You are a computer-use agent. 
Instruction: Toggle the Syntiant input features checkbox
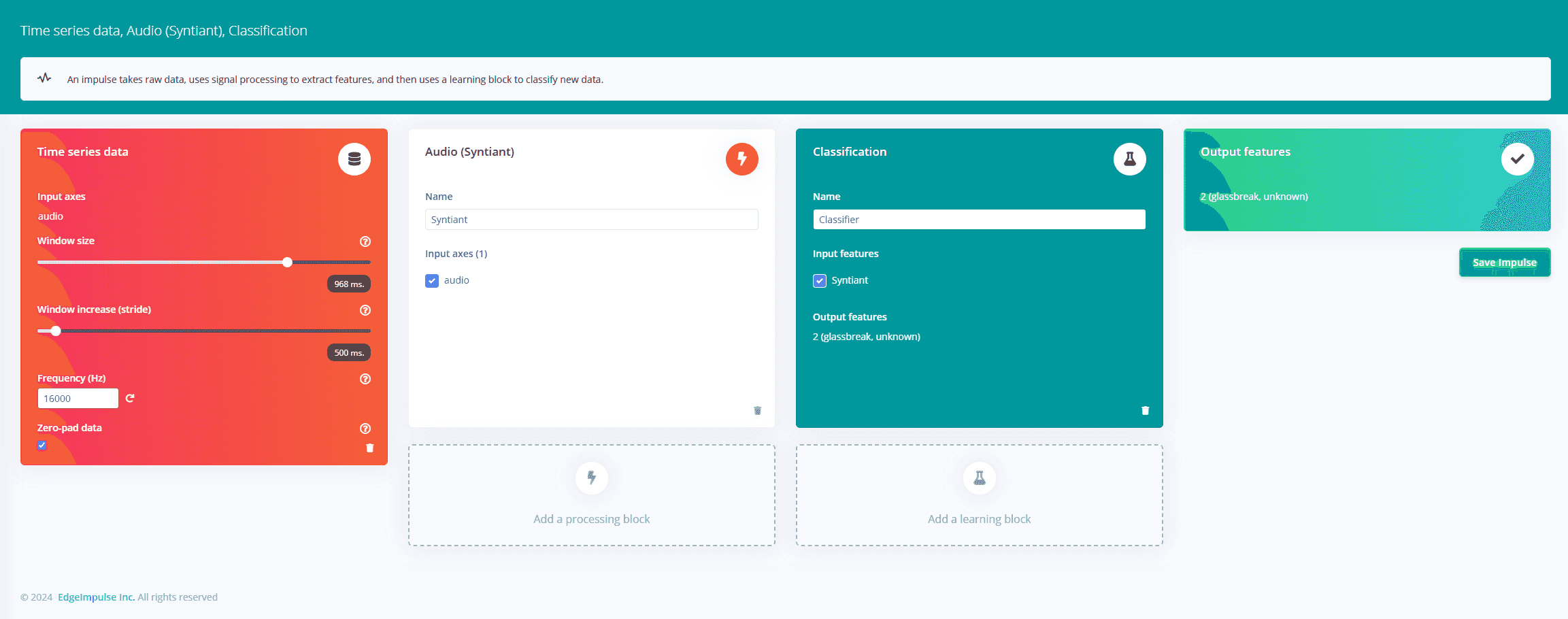click(820, 280)
